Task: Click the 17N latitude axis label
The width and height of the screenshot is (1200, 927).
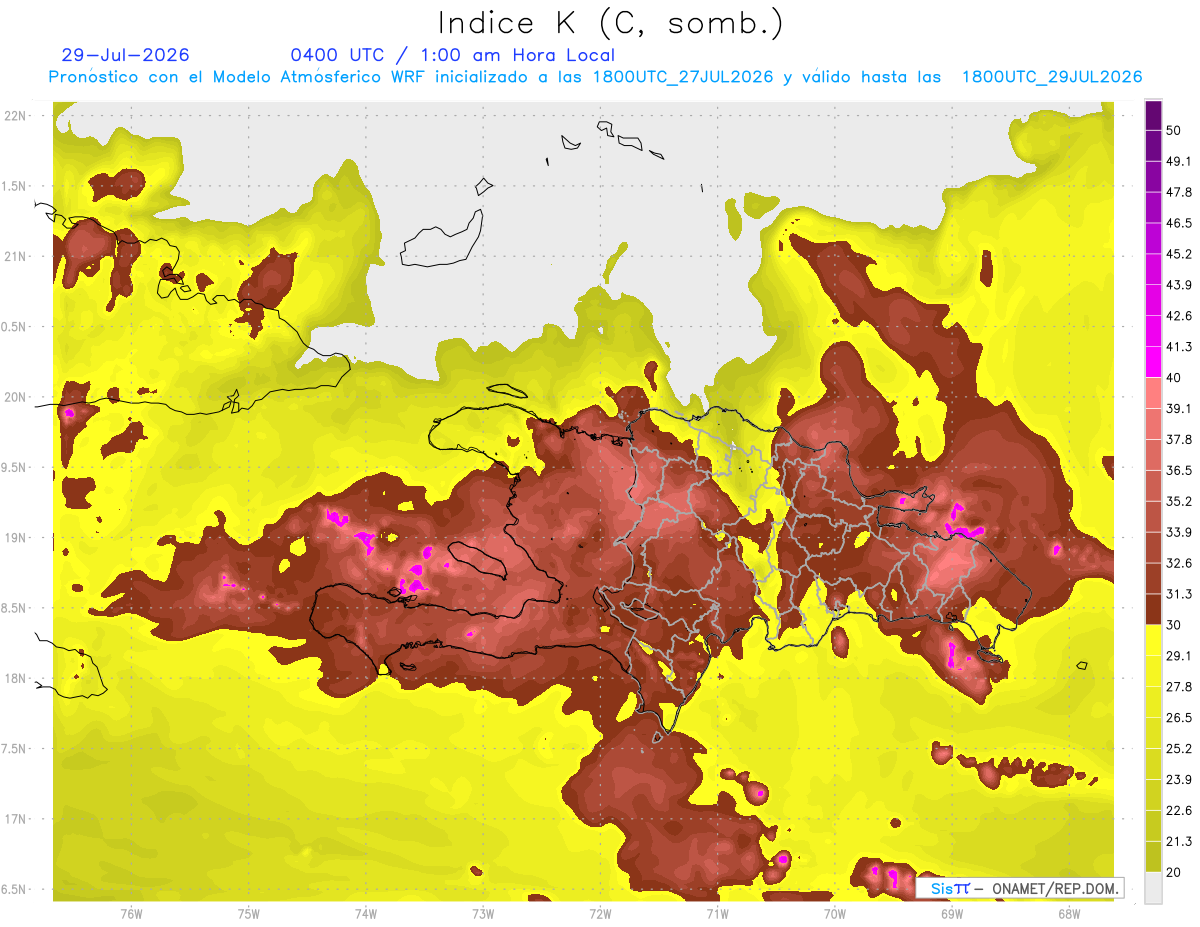Action: click(16, 819)
